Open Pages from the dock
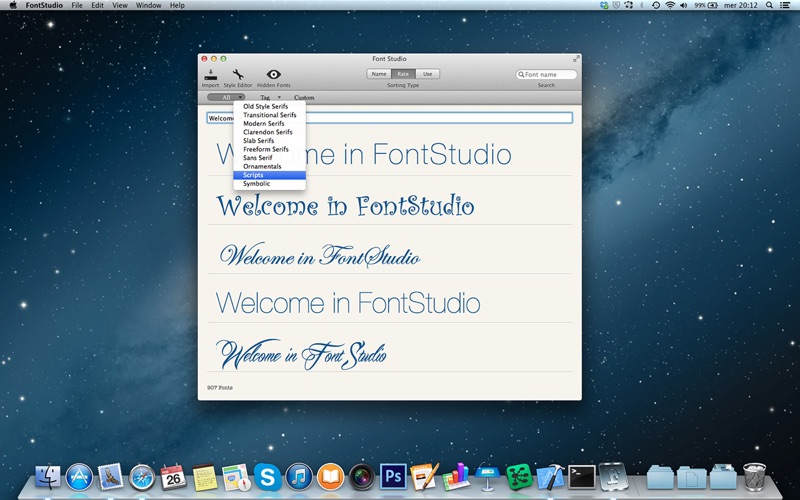The height and width of the screenshot is (500, 800). tap(424, 477)
